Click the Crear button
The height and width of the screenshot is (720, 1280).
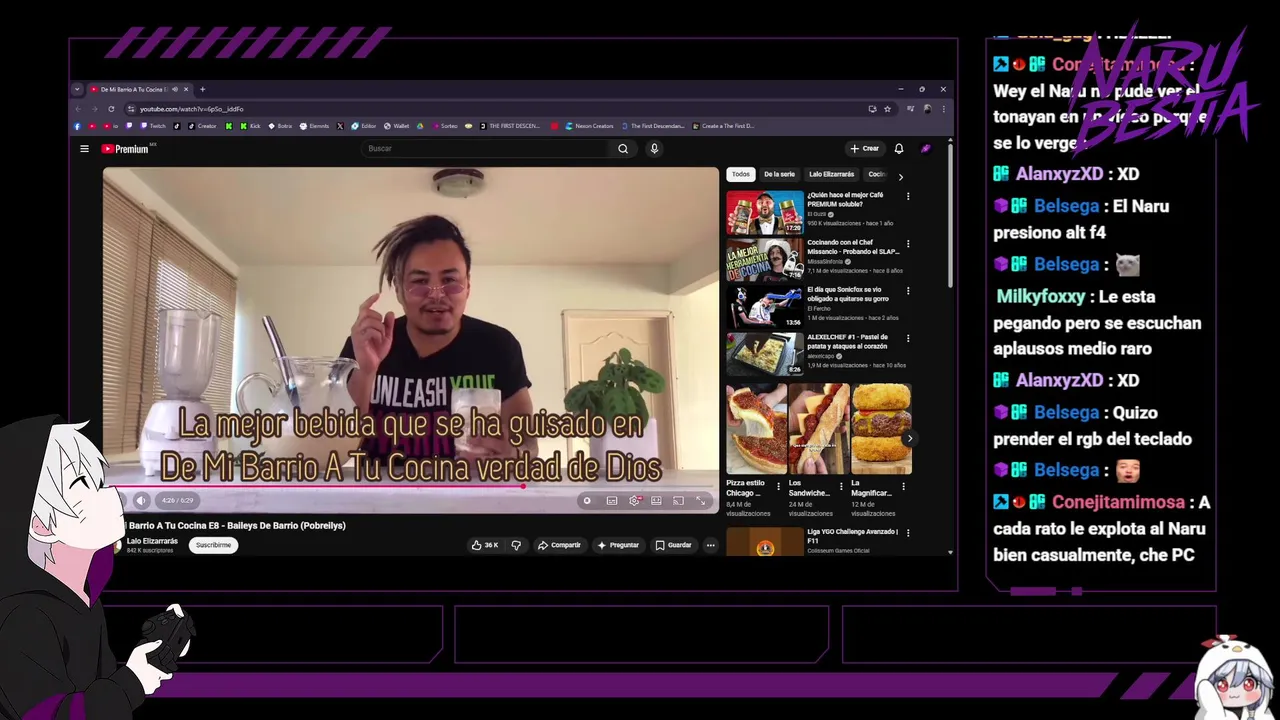tap(864, 149)
